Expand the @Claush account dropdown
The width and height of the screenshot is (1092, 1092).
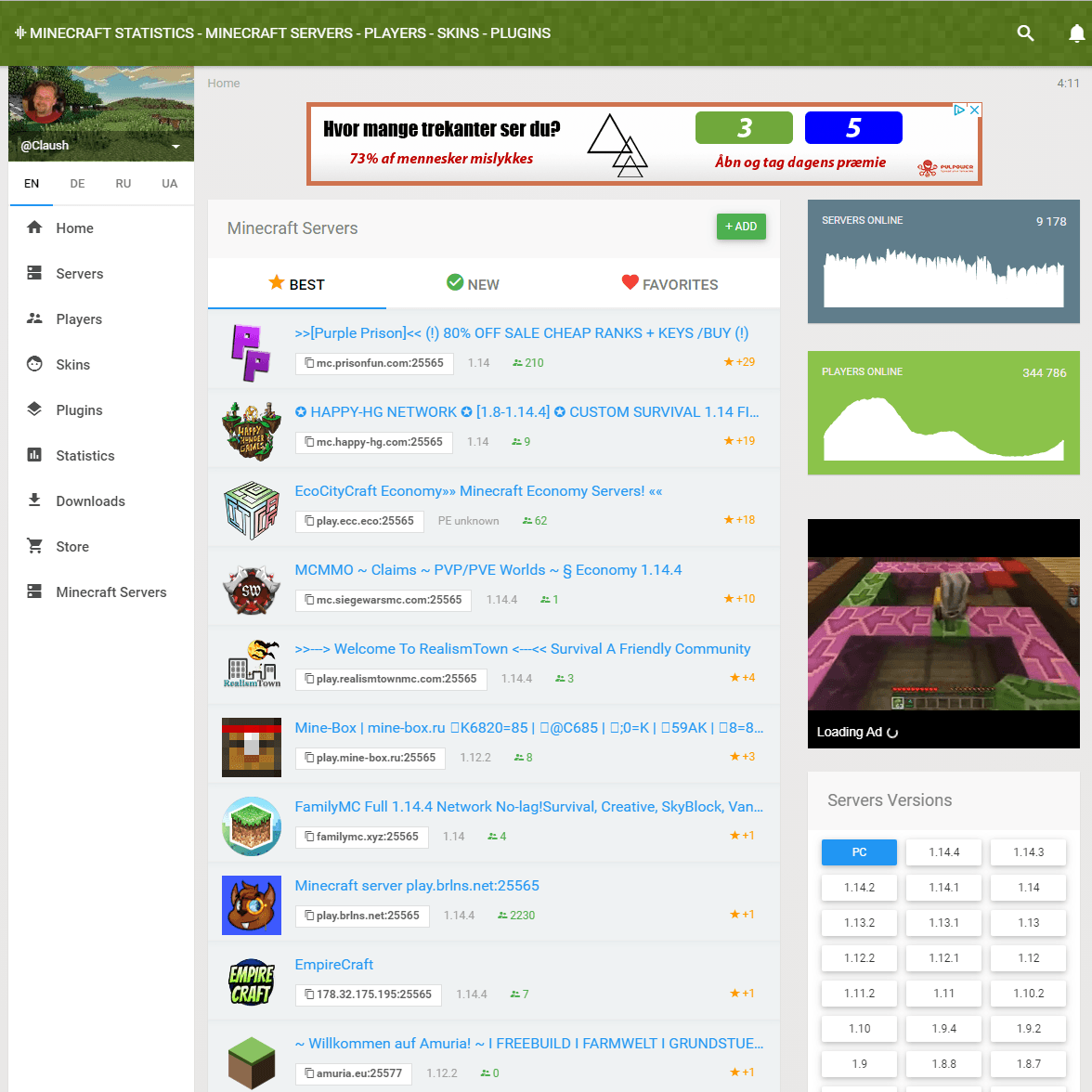[x=175, y=147]
